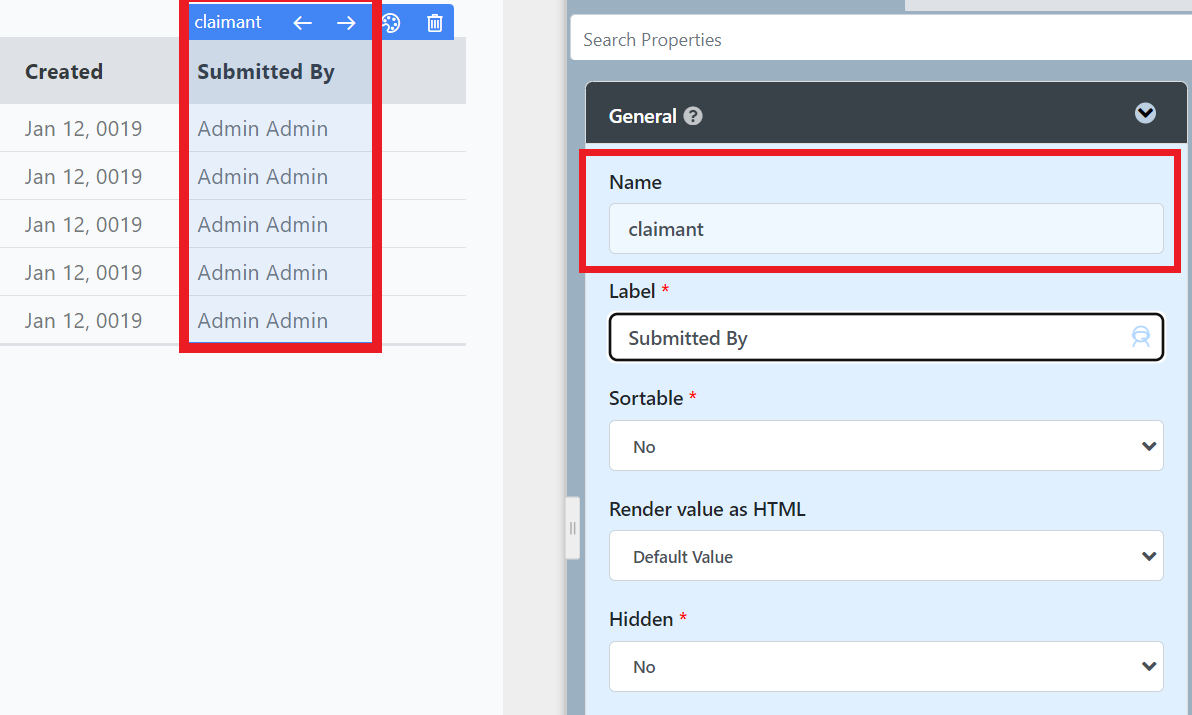
Task: Open the Render value as HTML dropdown
Action: tap(885, 556)
